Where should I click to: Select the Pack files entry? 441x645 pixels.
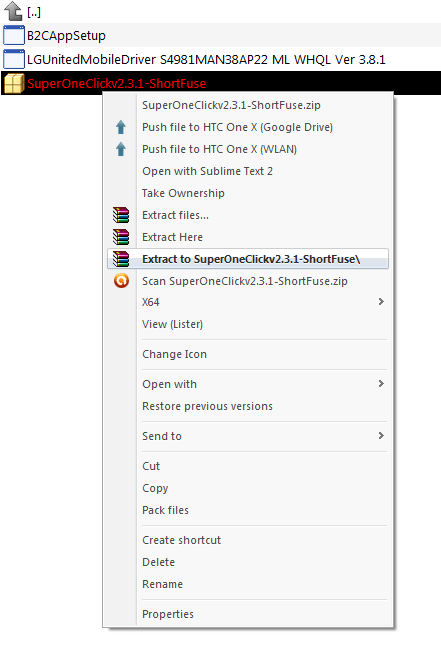pyautogui.click(x=165, y=510)
